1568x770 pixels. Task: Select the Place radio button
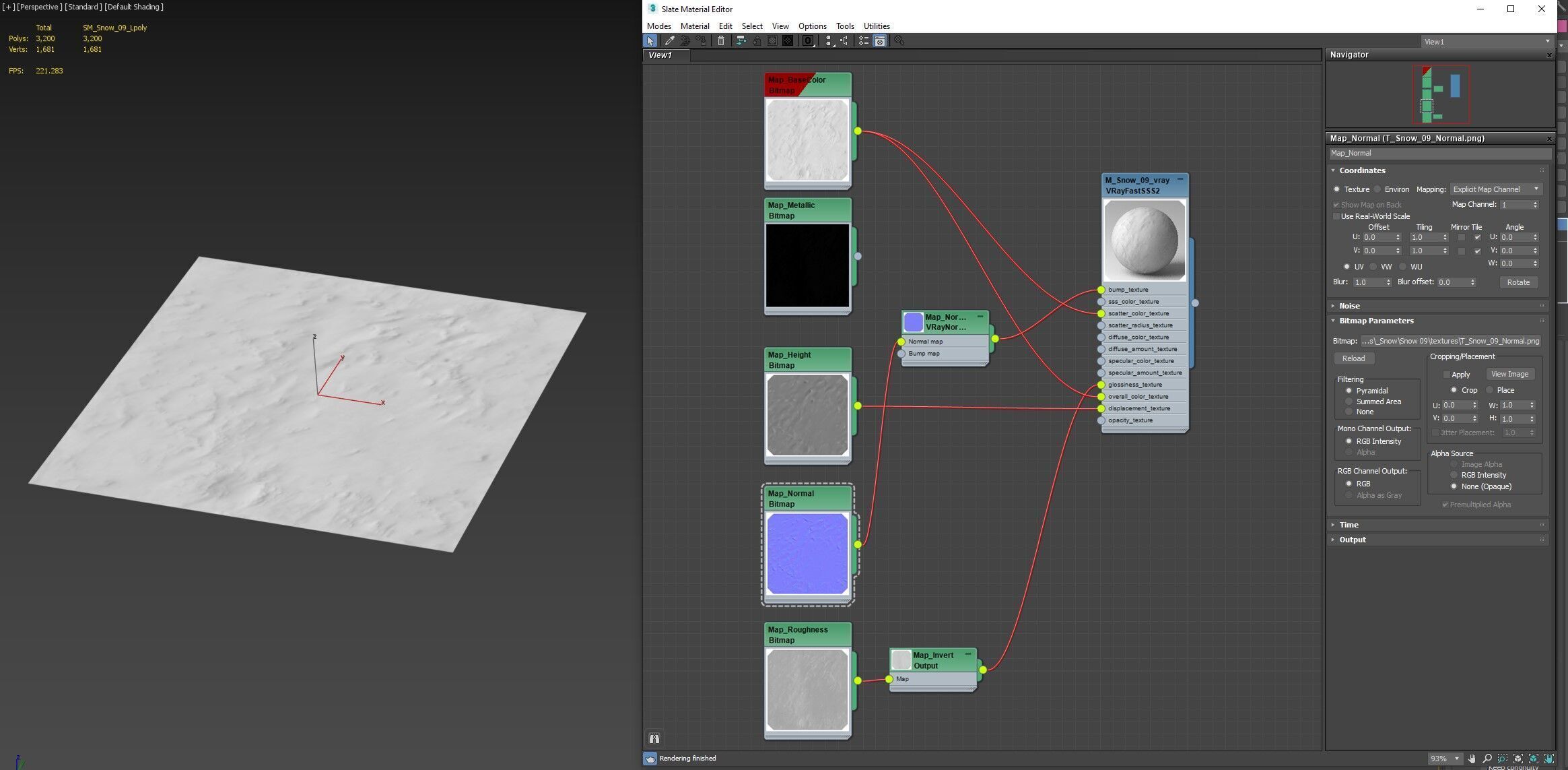1490,390
